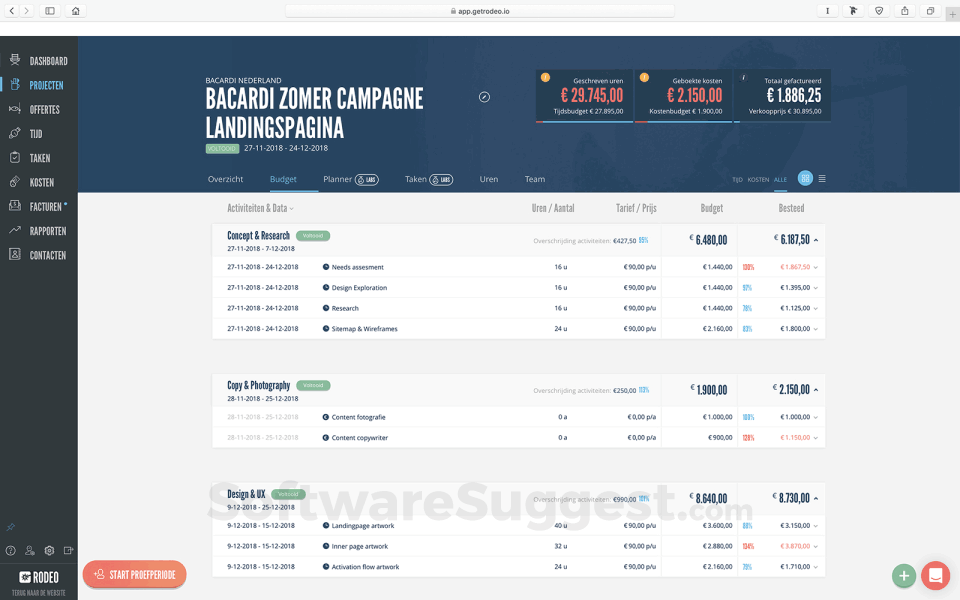The image size is (960, 600).
Task: Click the chat support bubble icon
Action: pyautogui.click(x=935, y=576)
